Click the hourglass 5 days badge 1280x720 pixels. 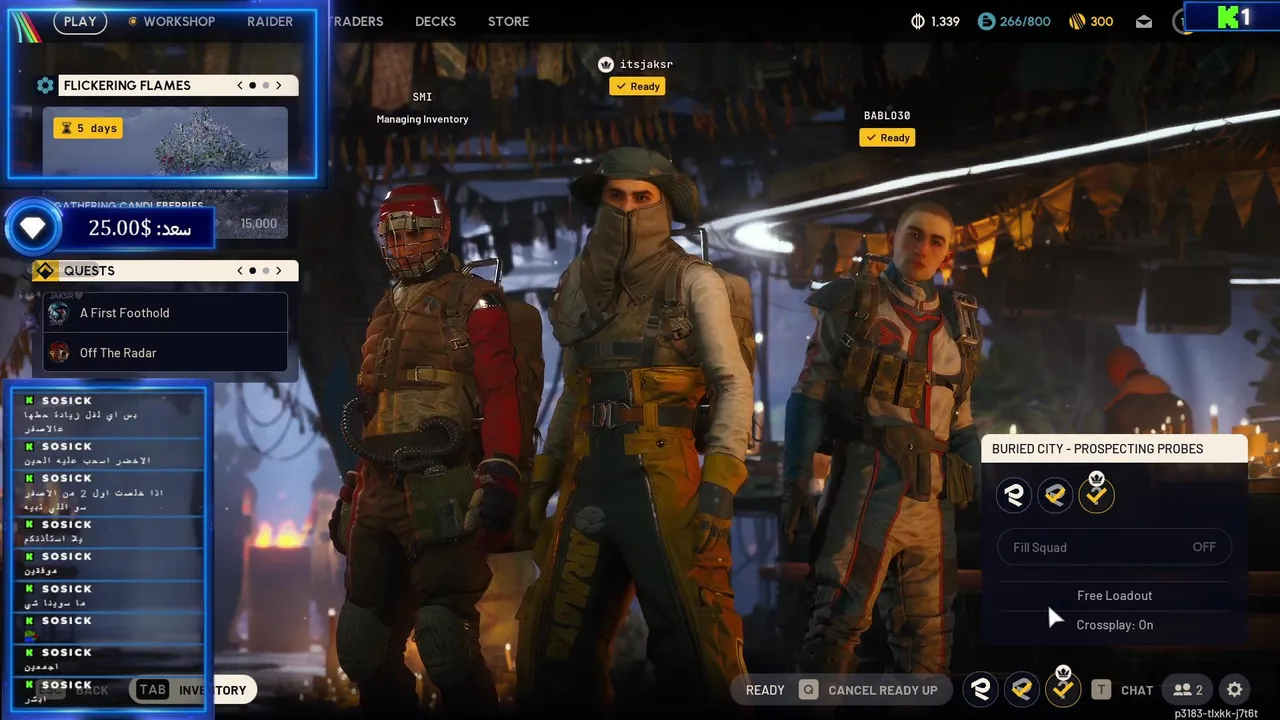88,128
